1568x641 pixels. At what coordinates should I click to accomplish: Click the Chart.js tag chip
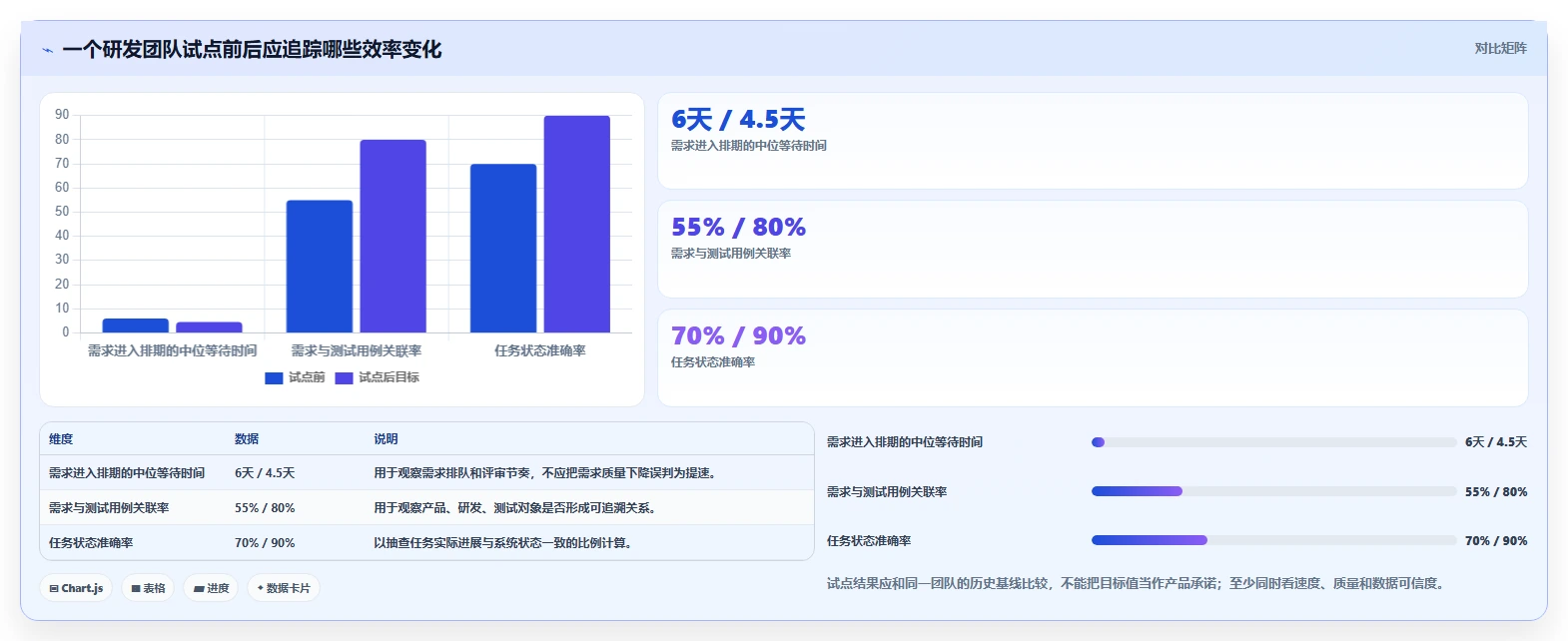point(76,588)
